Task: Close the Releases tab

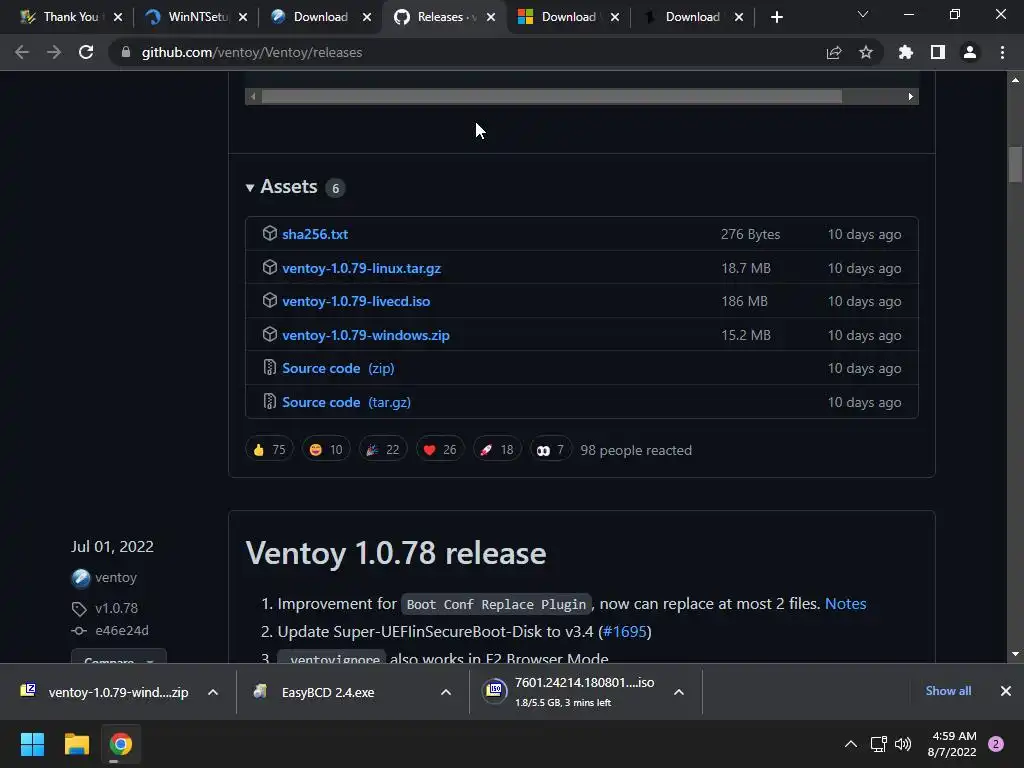Action: [491, 17]
